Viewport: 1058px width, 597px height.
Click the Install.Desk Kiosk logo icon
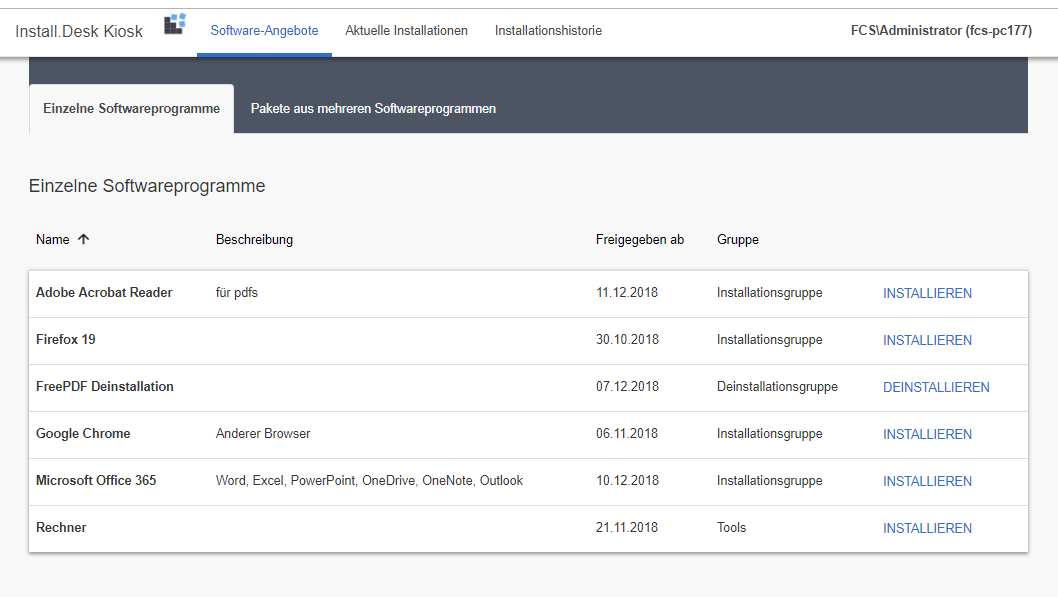coord(175,24)
